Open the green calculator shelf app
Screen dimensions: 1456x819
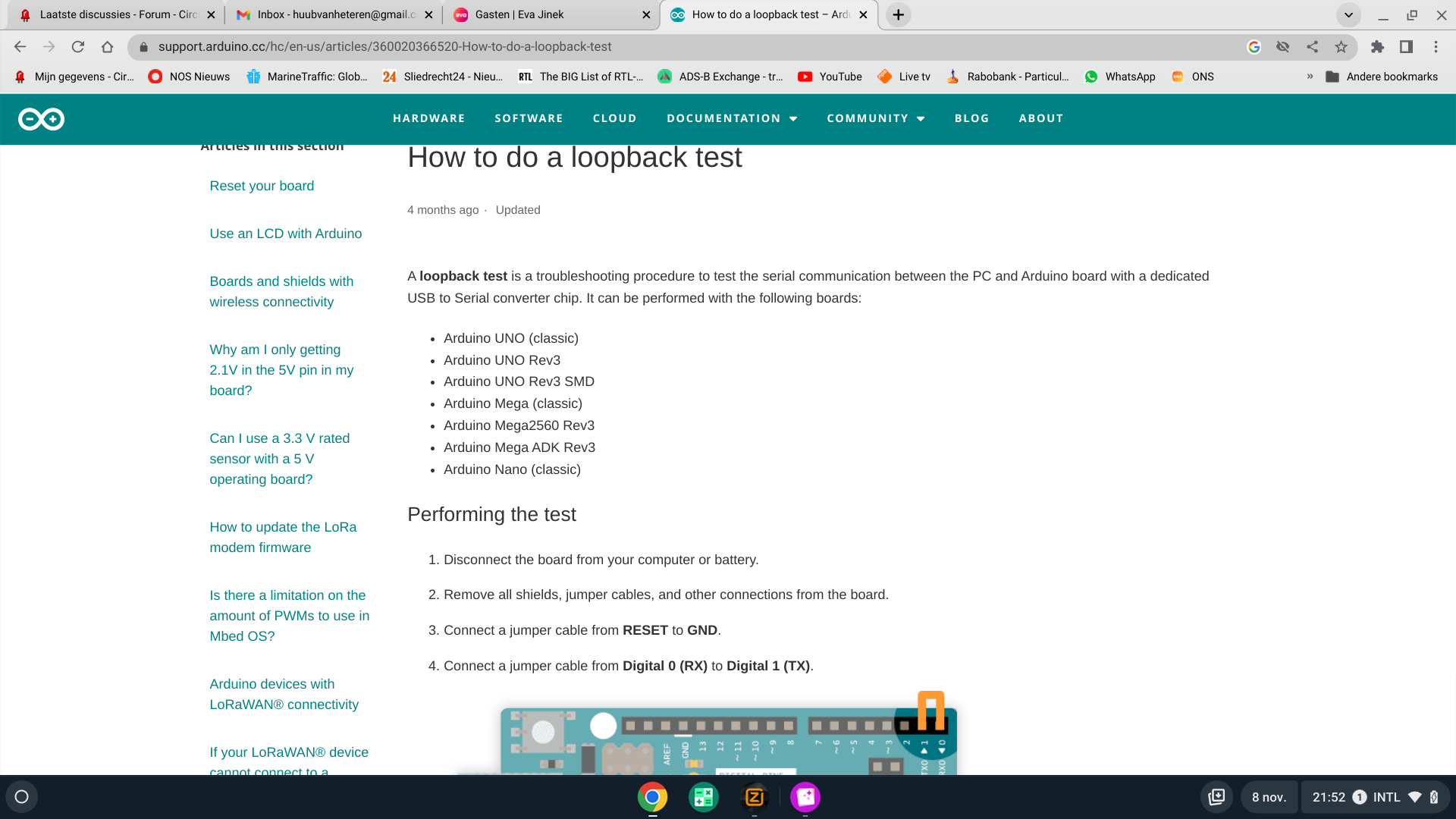pyautogui.click(x=703, y=797)
